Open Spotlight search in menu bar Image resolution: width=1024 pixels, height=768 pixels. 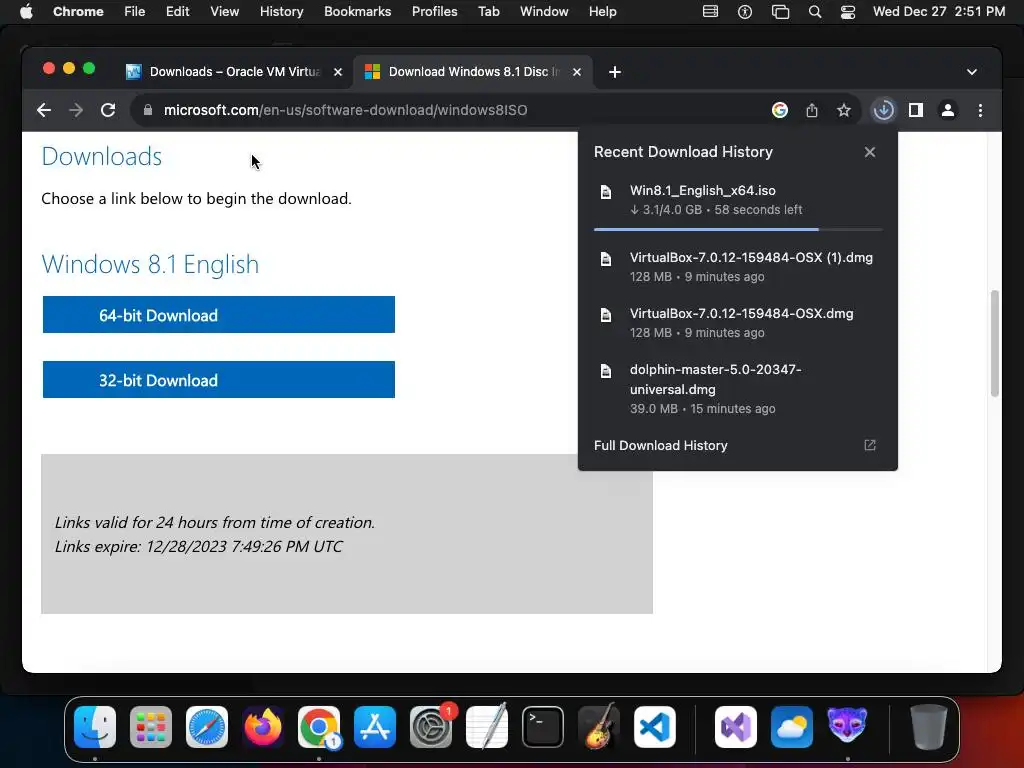point(814,12)
